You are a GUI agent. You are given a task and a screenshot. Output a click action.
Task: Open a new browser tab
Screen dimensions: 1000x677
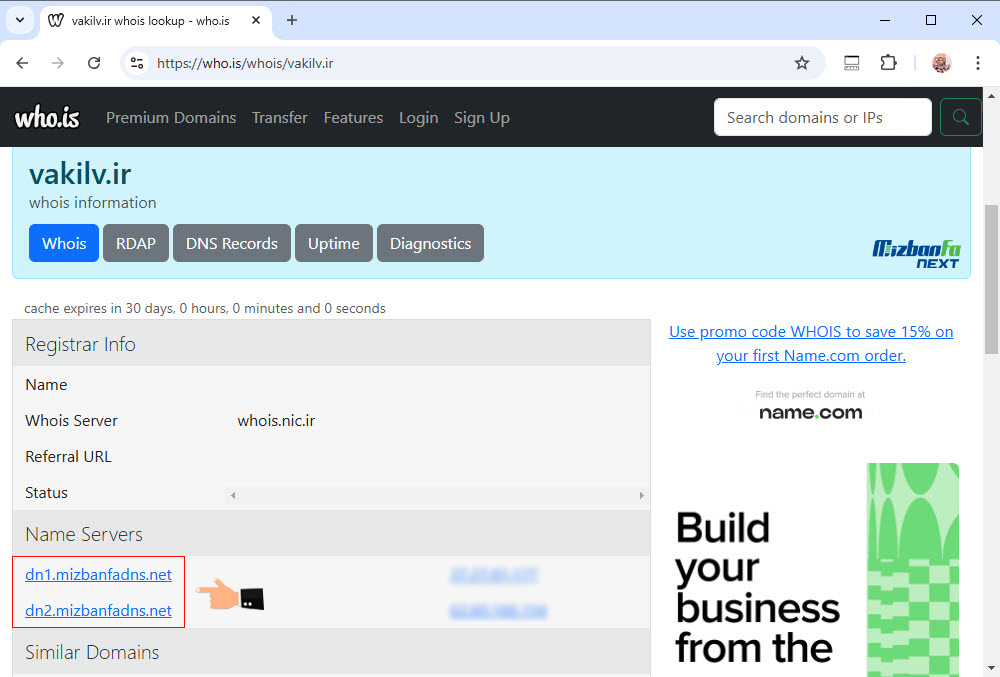click(x=291, y=20)
